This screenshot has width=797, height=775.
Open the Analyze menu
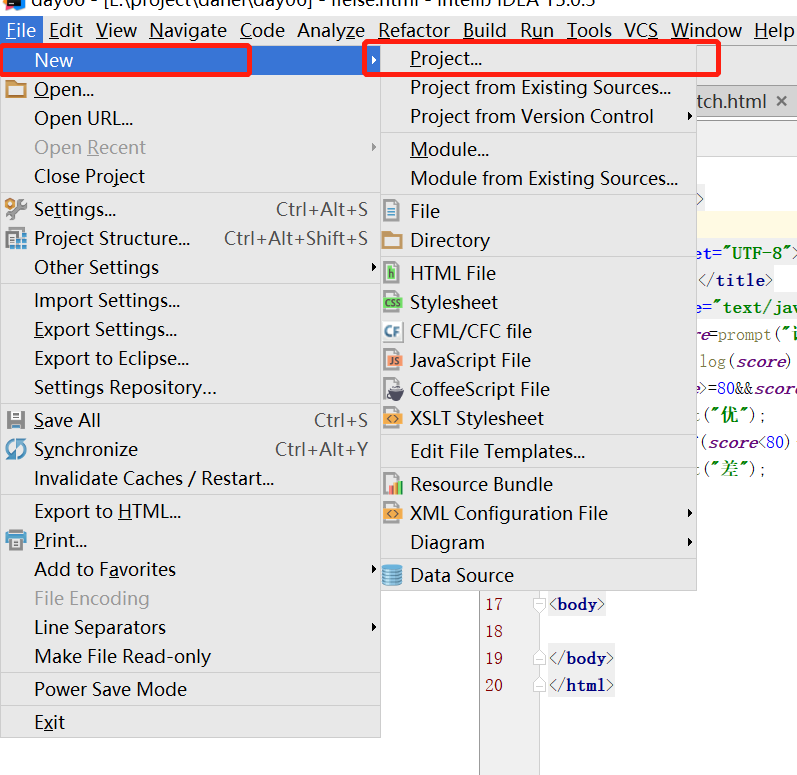click(331, 30)
